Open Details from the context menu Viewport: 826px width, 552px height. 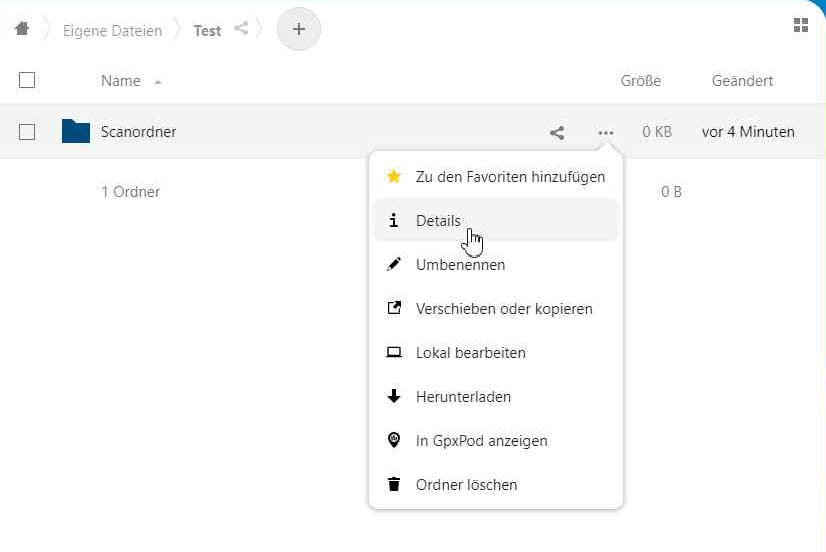pyautogui.click(x=438, y=221)
